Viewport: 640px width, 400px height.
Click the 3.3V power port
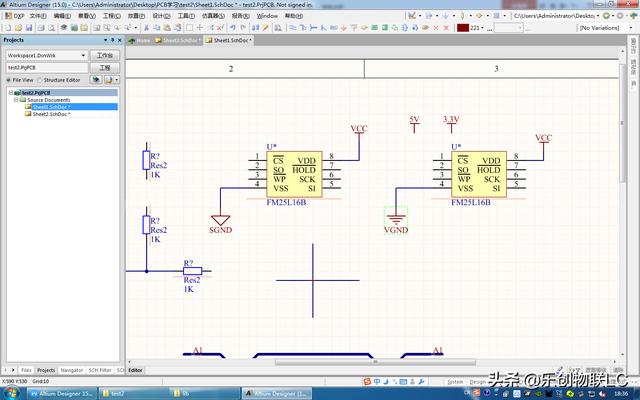pyautogui.click(x=451, y=124)
